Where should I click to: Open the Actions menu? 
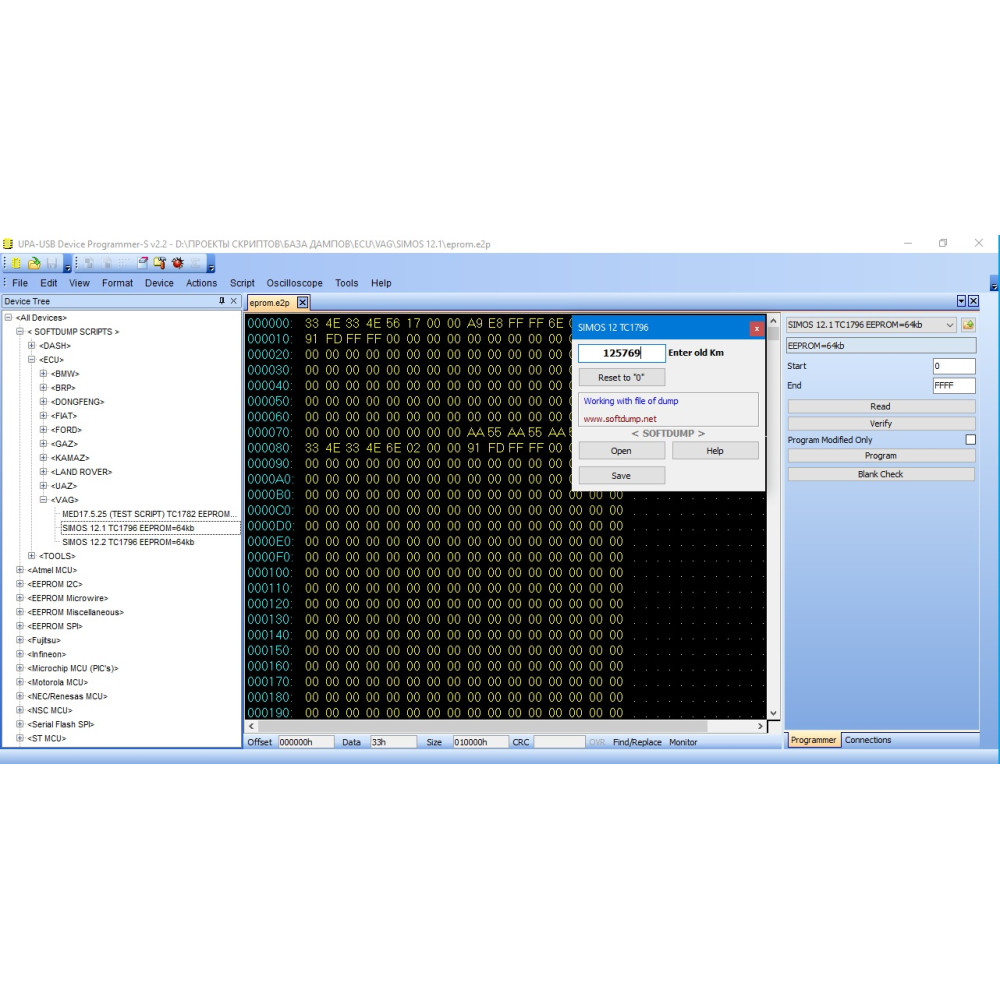pyautogui.click(x=201, y=283)
